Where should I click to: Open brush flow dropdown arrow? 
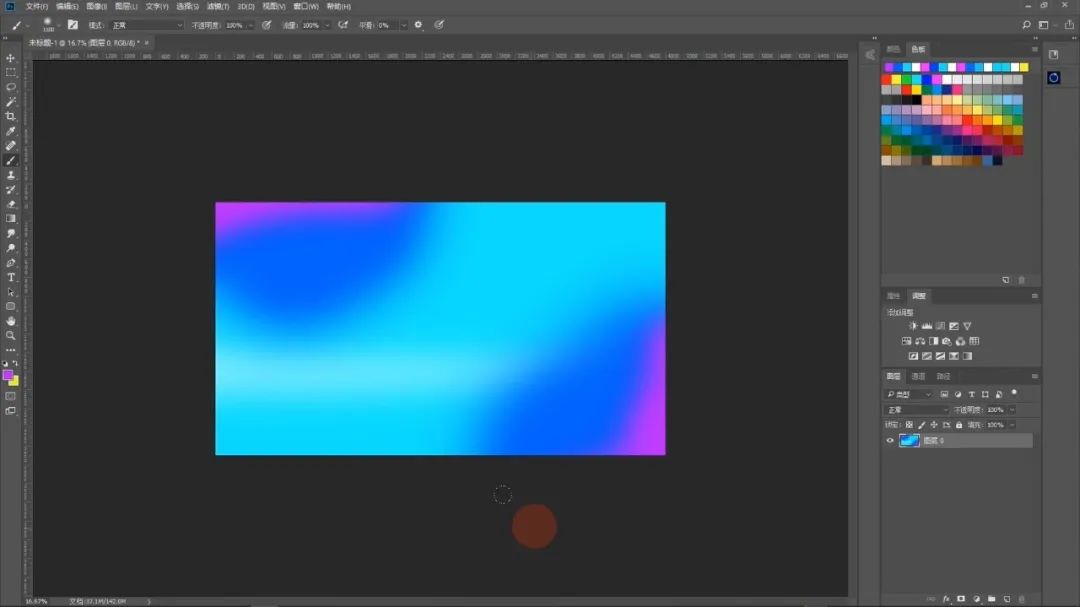coord(327,25)
